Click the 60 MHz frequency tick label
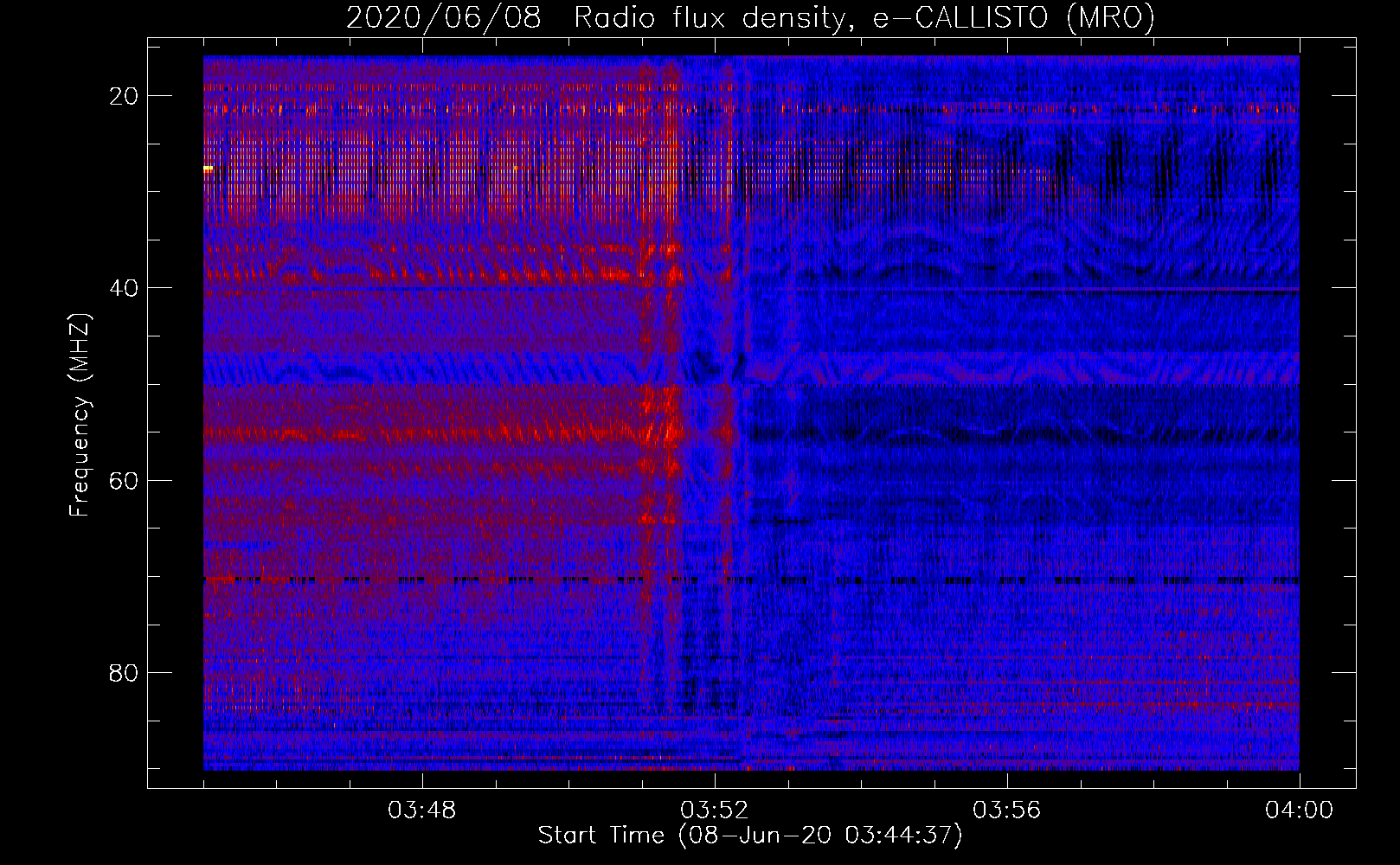 tap(124, 480)
